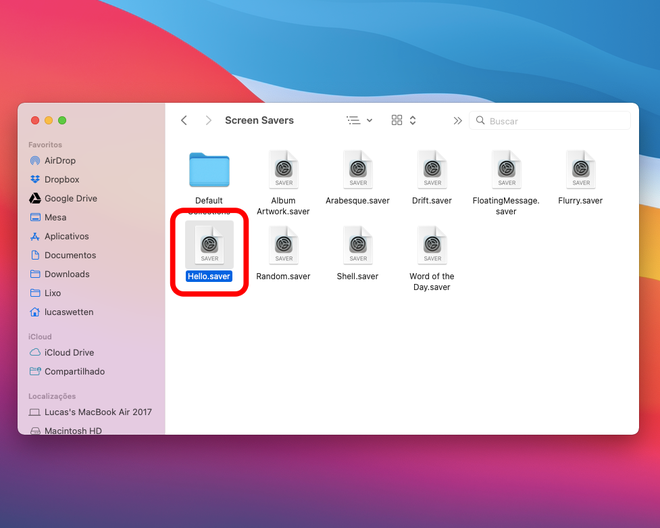Maximize the window with green button
This screenshot has height=528, width=660.
click(62, 120)
